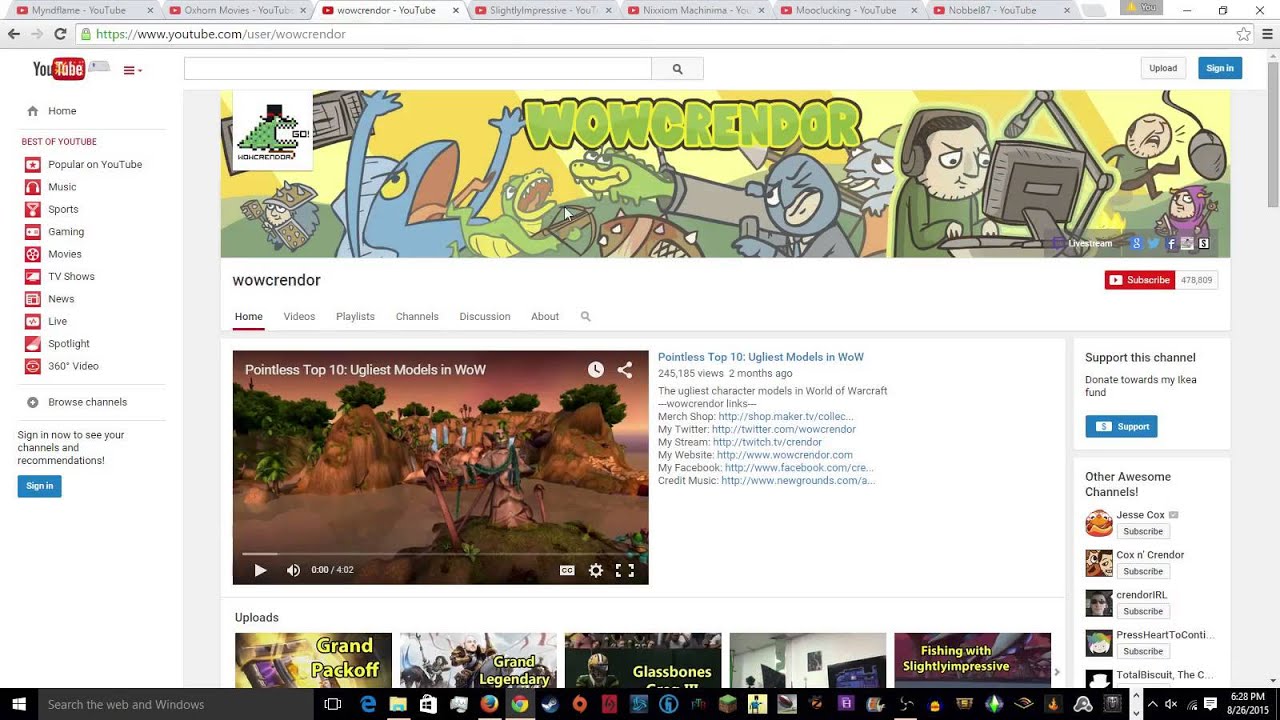Screen dimensions: 1280x720
Task: Open TV Shows in sidebar
Action: click(71, 276)
